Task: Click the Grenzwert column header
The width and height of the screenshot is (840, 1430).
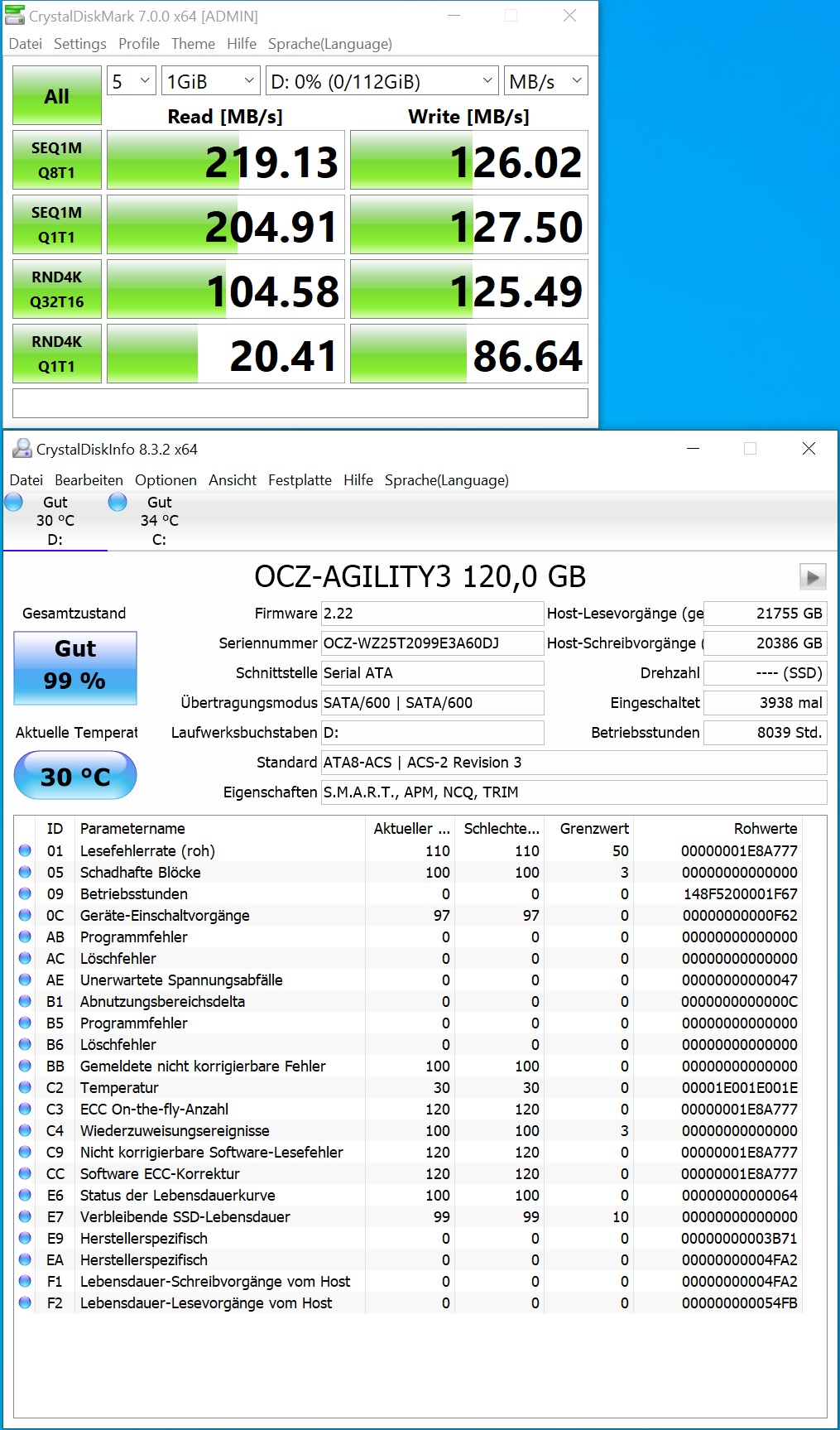Action: [x=589, y=829]
